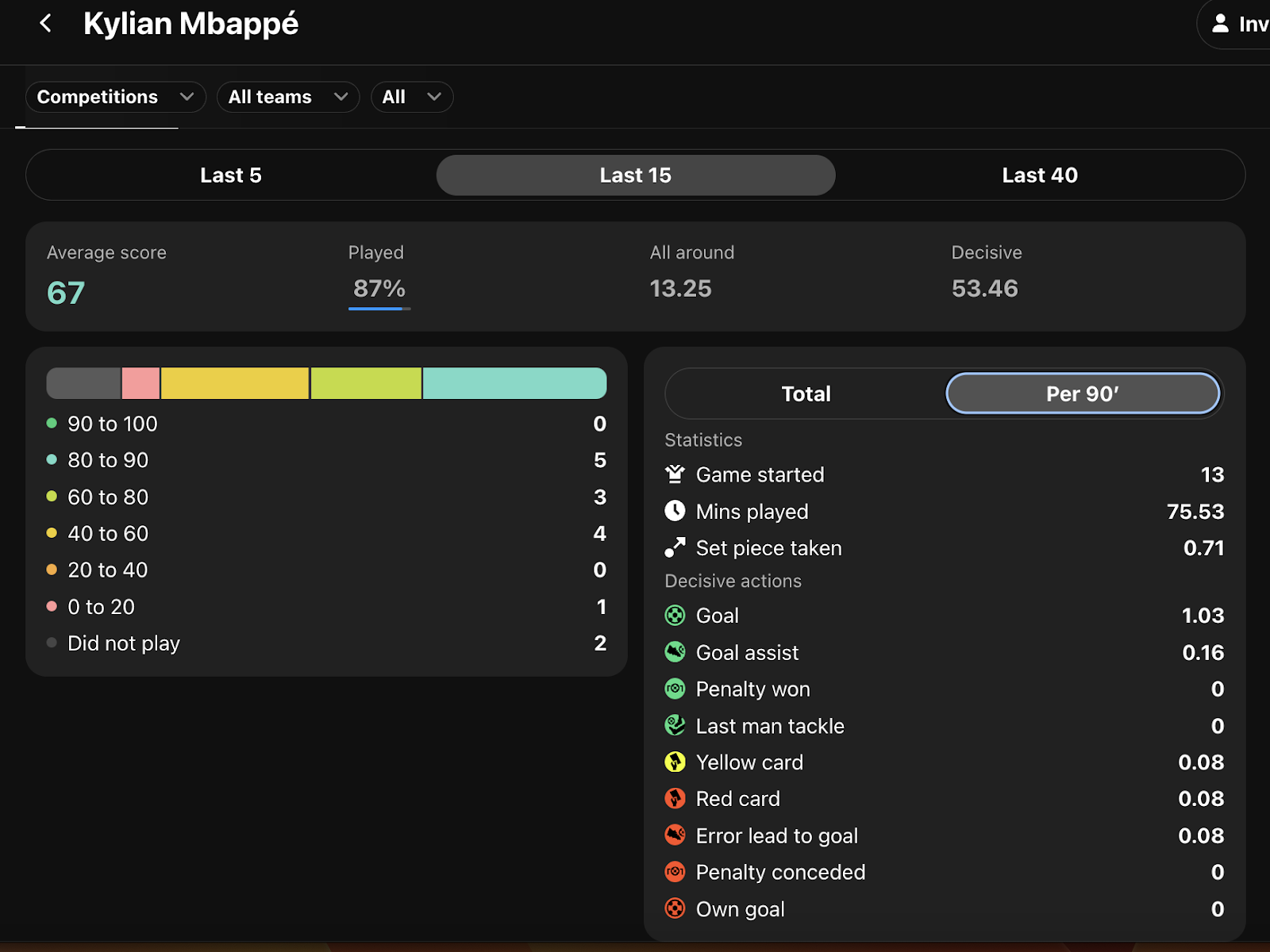Select the Last 15 tab
The image size is (1270, 952).
[636, 175]
